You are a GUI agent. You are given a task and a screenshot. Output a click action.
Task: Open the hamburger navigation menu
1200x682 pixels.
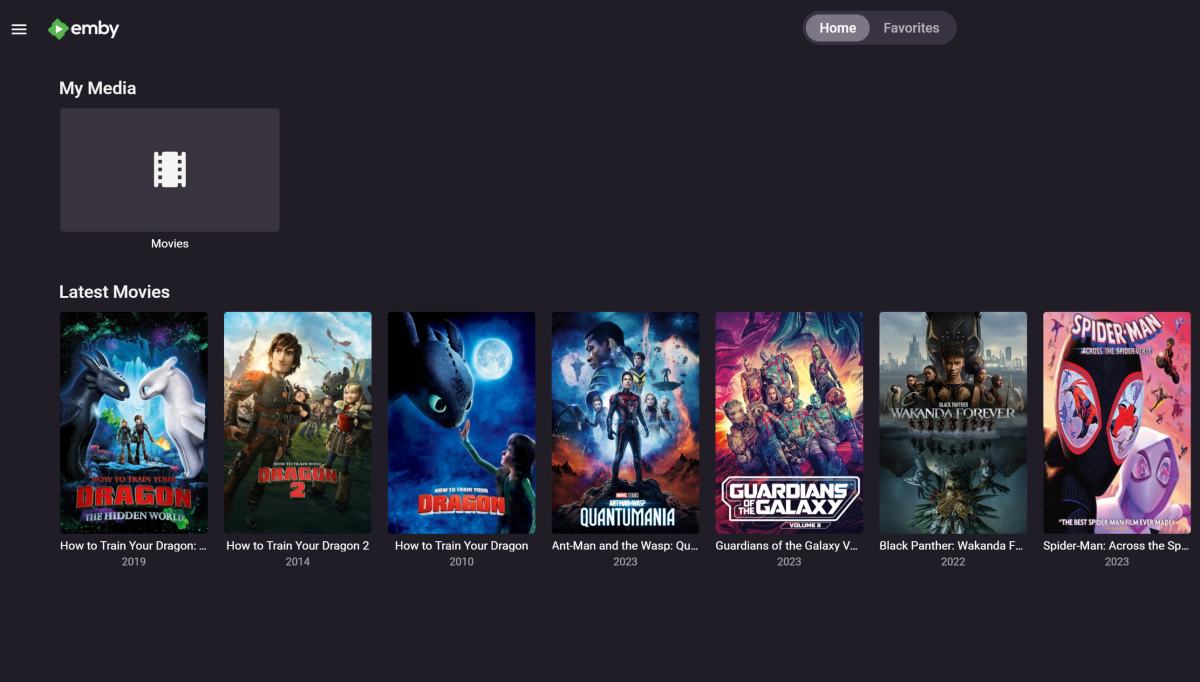click(19, 29)
